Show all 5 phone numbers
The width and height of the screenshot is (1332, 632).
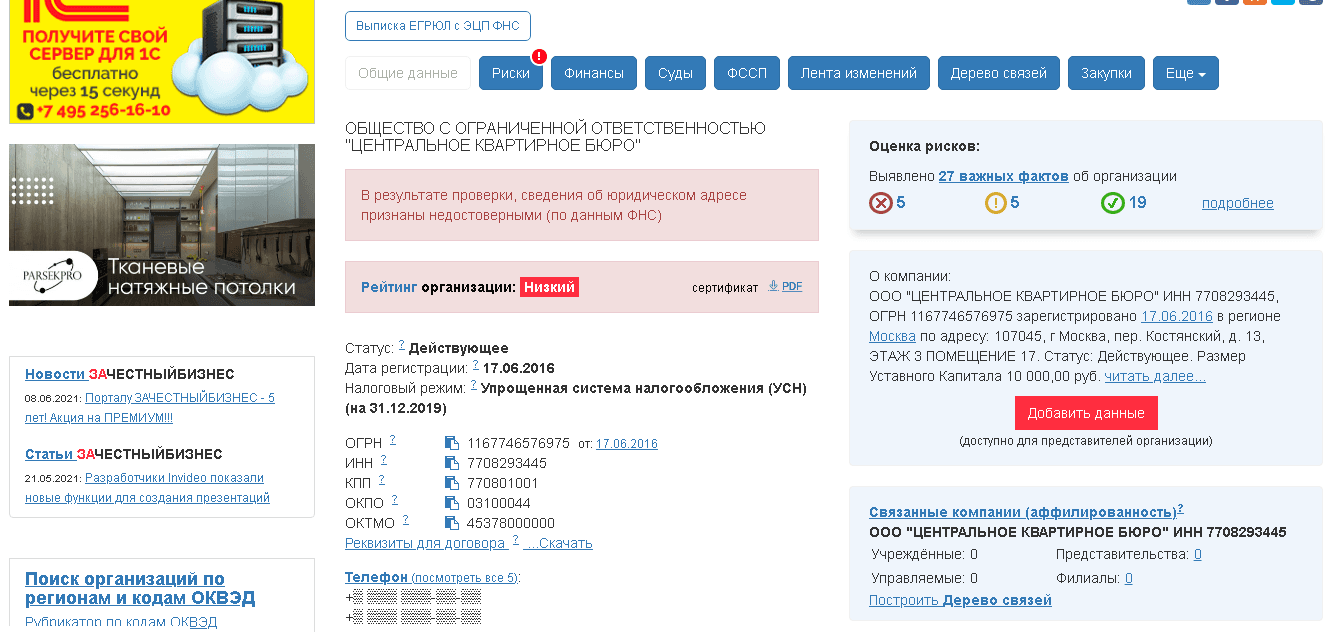[x=465, y=578]
